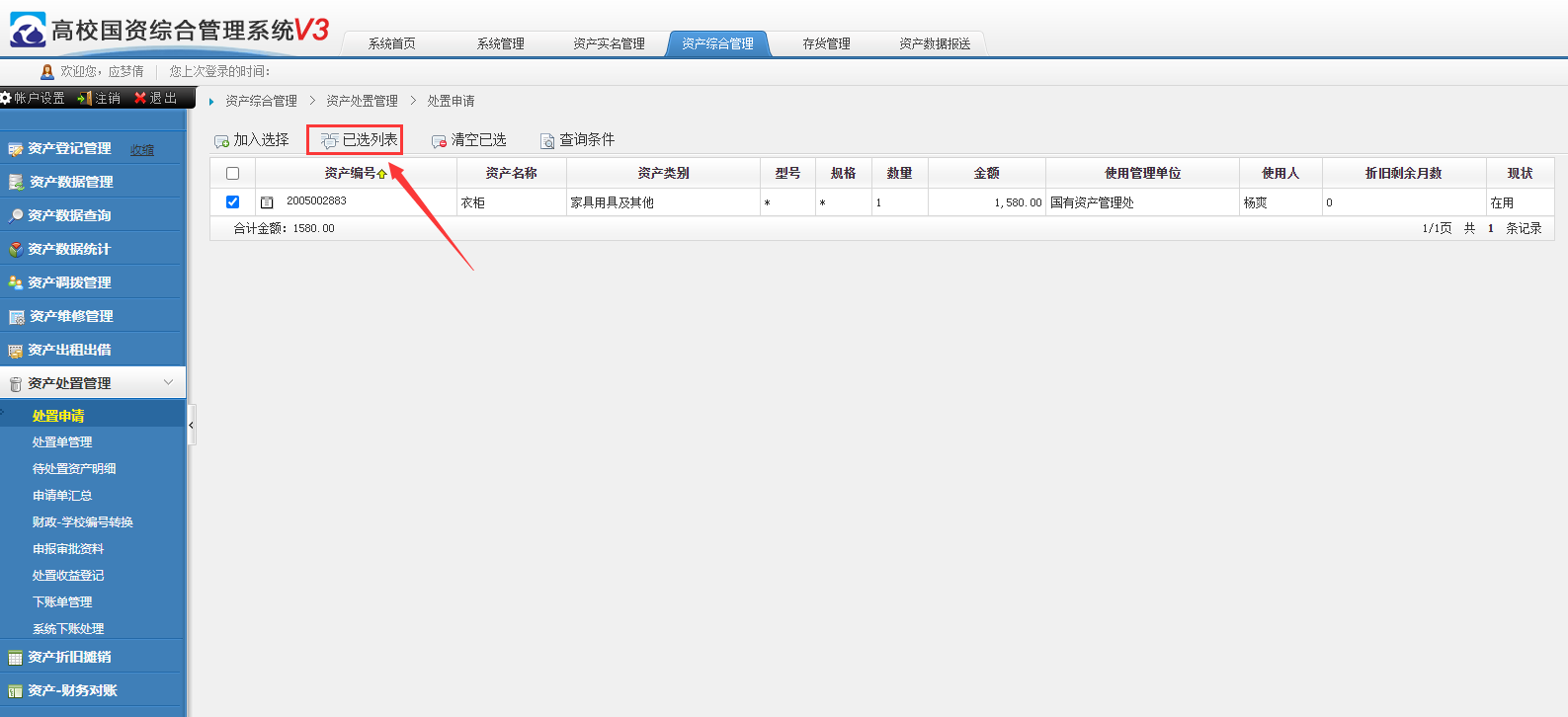The width and height of the screenshot is (1568, 717).
Task: Uncheck the row checkbox for 衣柜 asset
Action: point(233,202)
